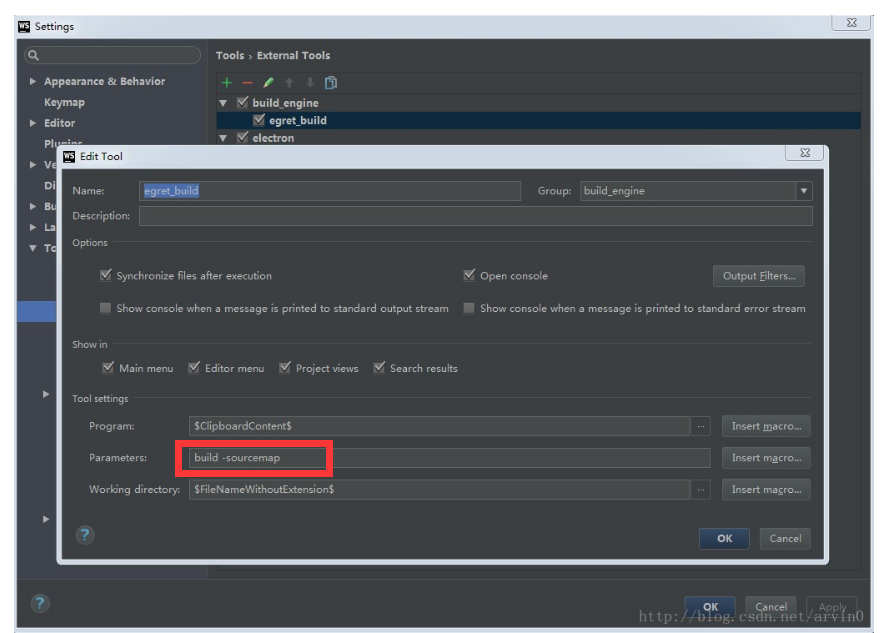The image size is (883, 633).
Task: Uncheck the Editor menu checkbox
Action: (x=194, y=368)
